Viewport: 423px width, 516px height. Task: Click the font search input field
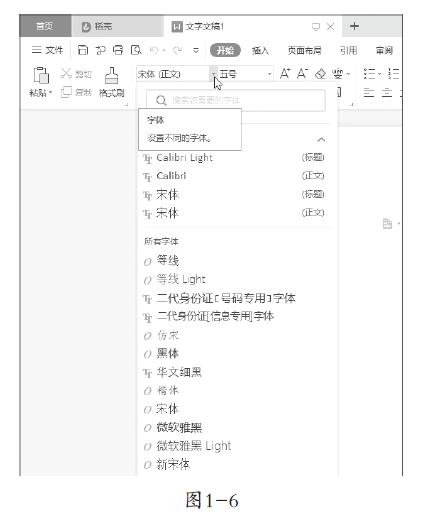tap(236, 100)
